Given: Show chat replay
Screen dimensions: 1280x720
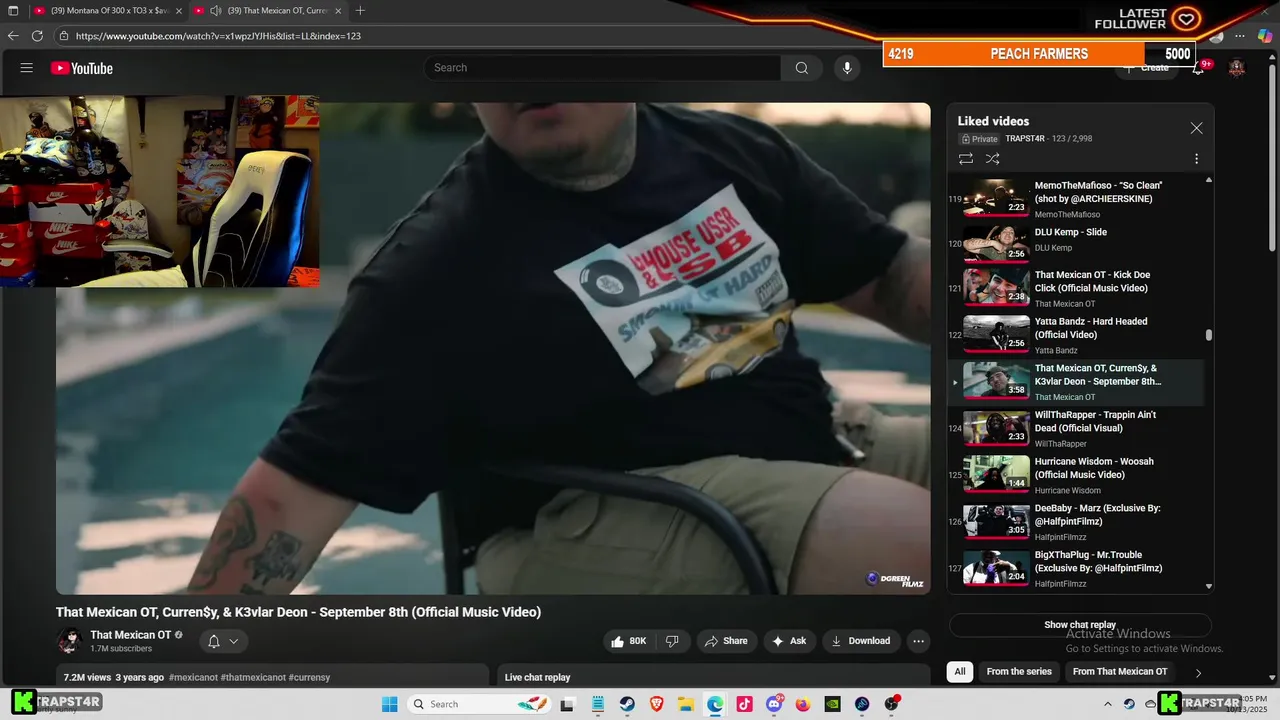Looking at the screenshot, I should (x=1080, y=625).
